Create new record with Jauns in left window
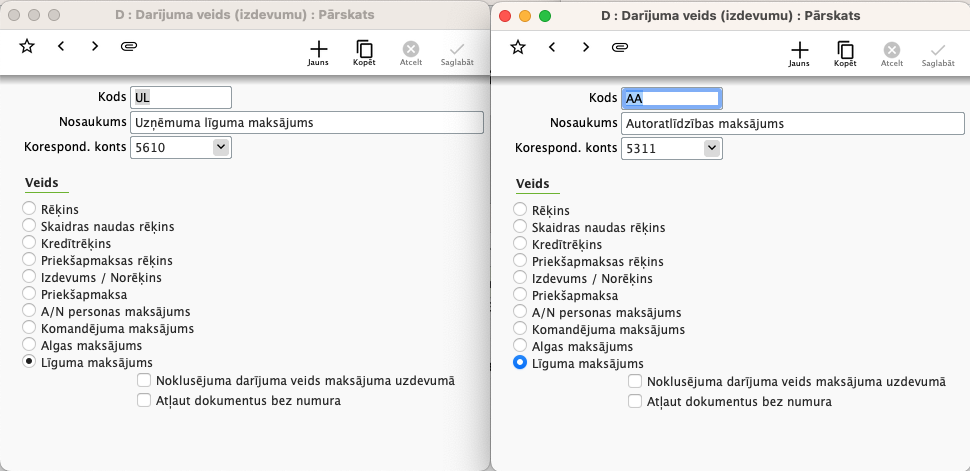Viewport: 970px width, 471px height. [x=318, y=53]
